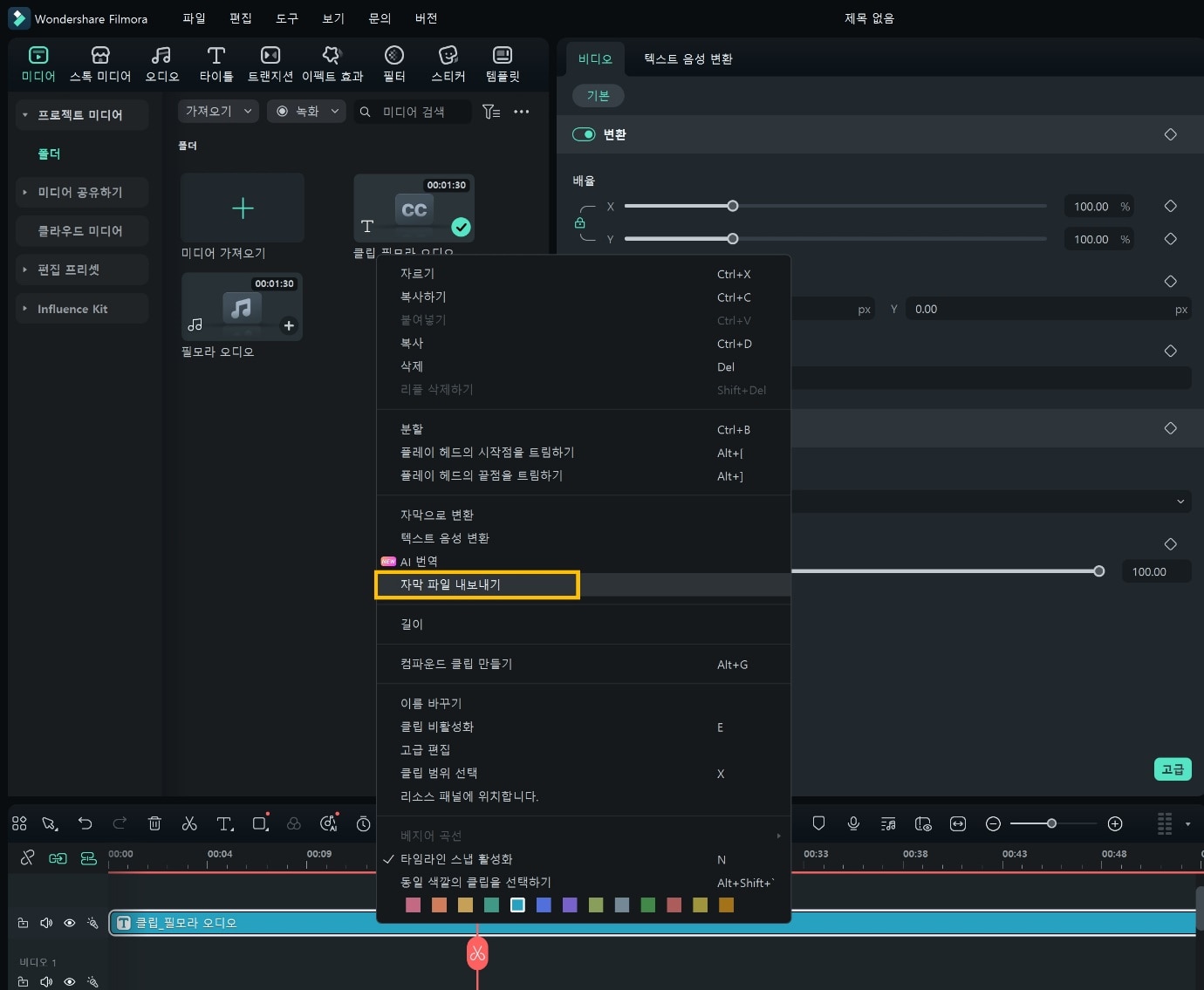Image resolution: width=1204 pixels, height=990 pixels.
Task: Select the 폴더 item in sidebar
Action: (49, 154)
